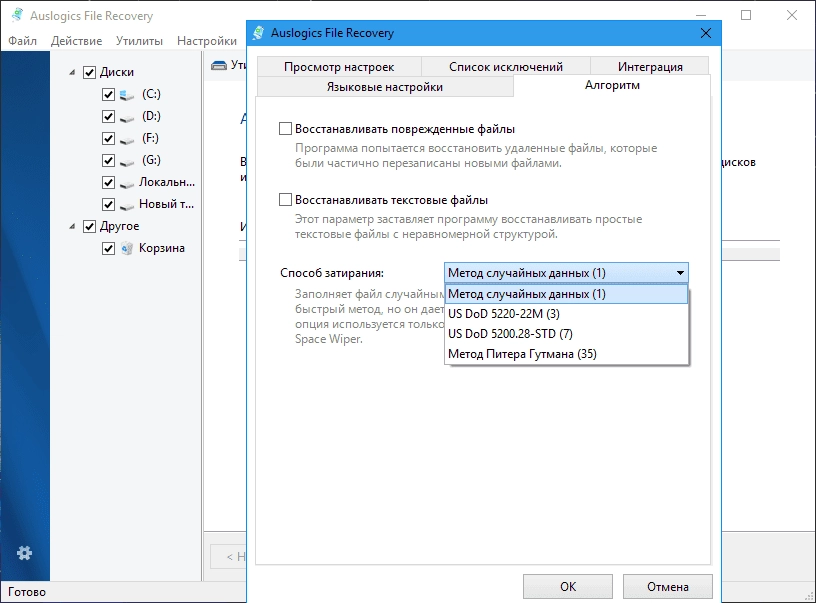816x603 pixels.
Task: Click the Способ затирания label
Action: [x=332, y=273]
